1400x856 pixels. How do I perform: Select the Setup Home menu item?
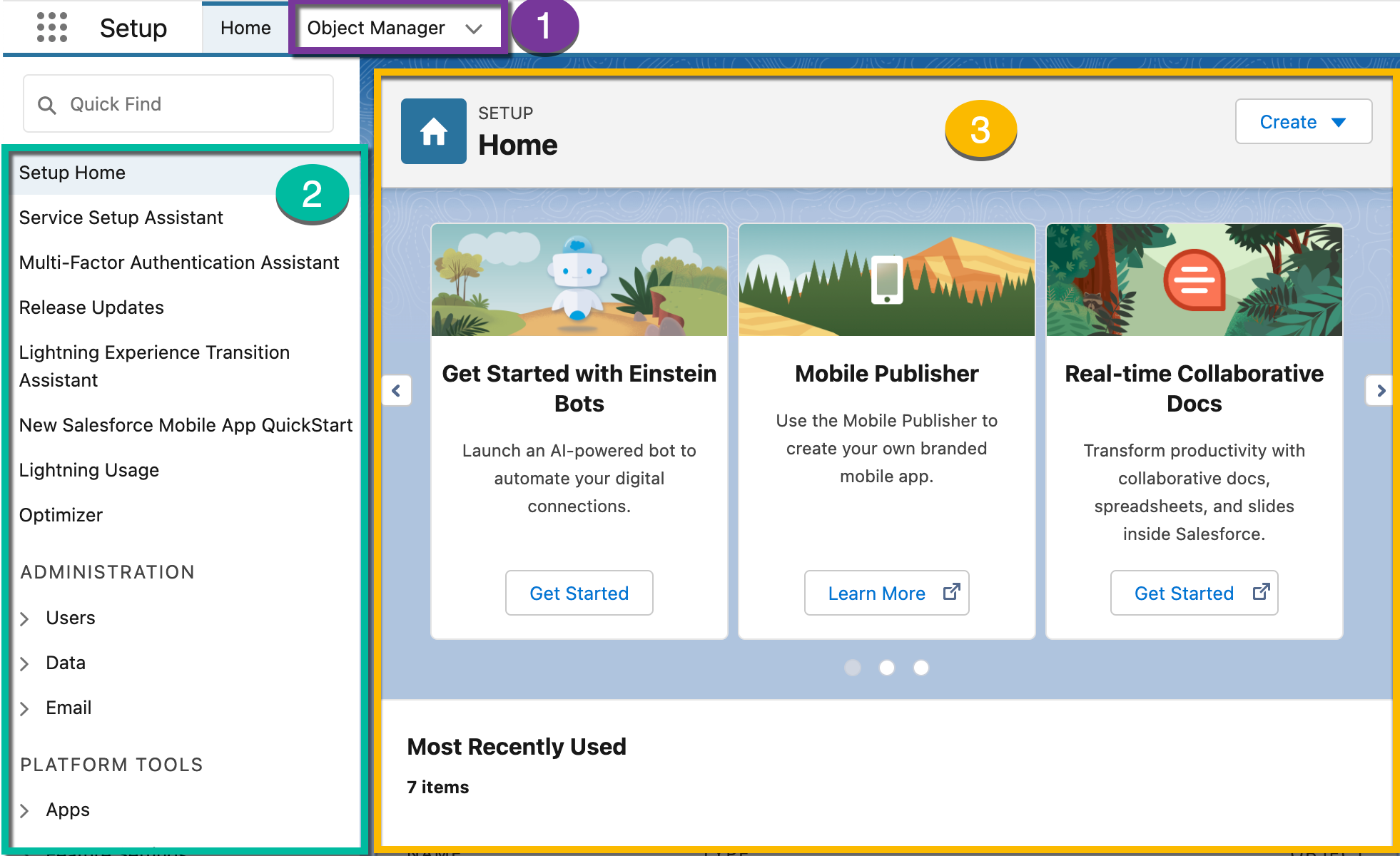73,172
